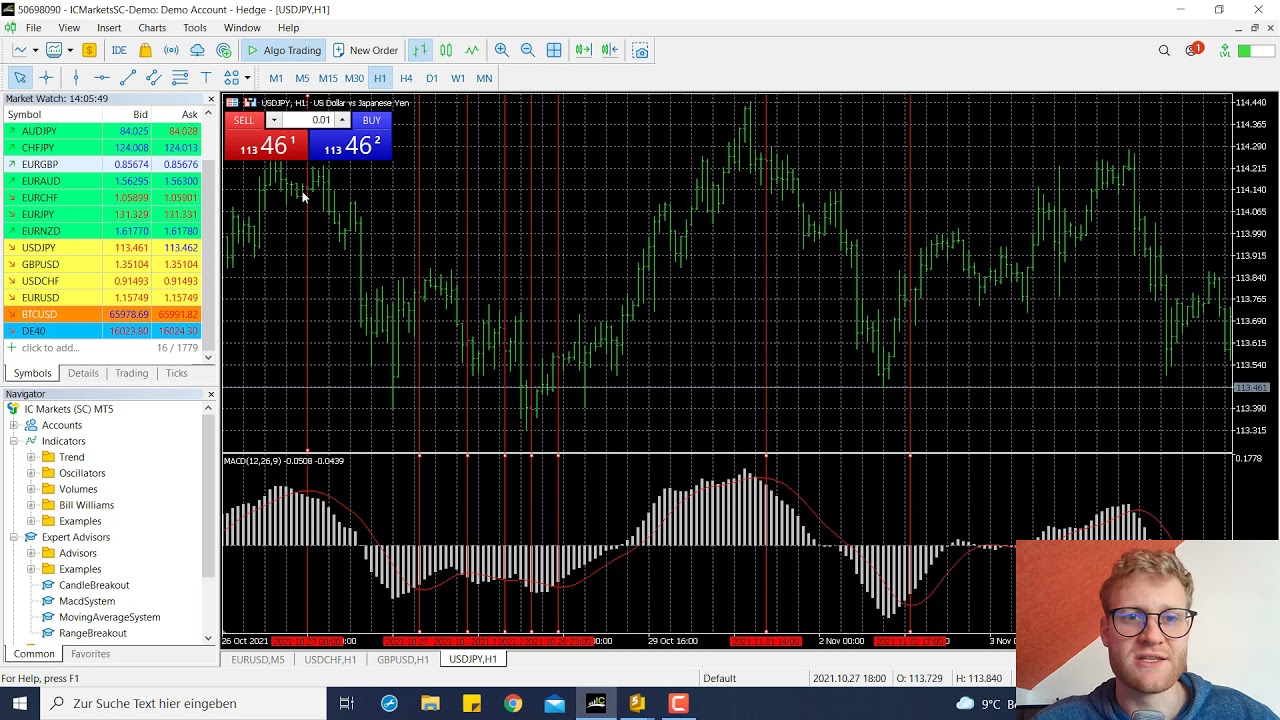Set timeframe to M15
Screen dimensions: 1280x720
328,78
